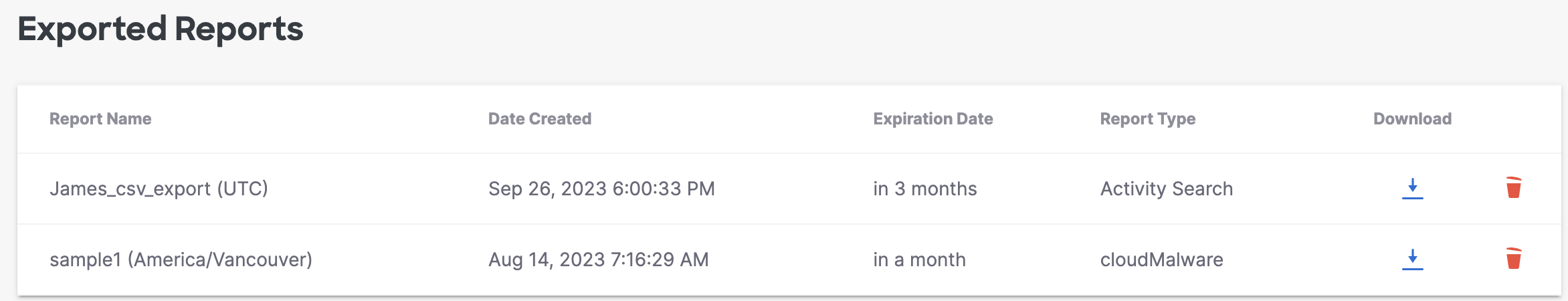
Task: Download the James_csv_export report
Action: coord(1412,189)
